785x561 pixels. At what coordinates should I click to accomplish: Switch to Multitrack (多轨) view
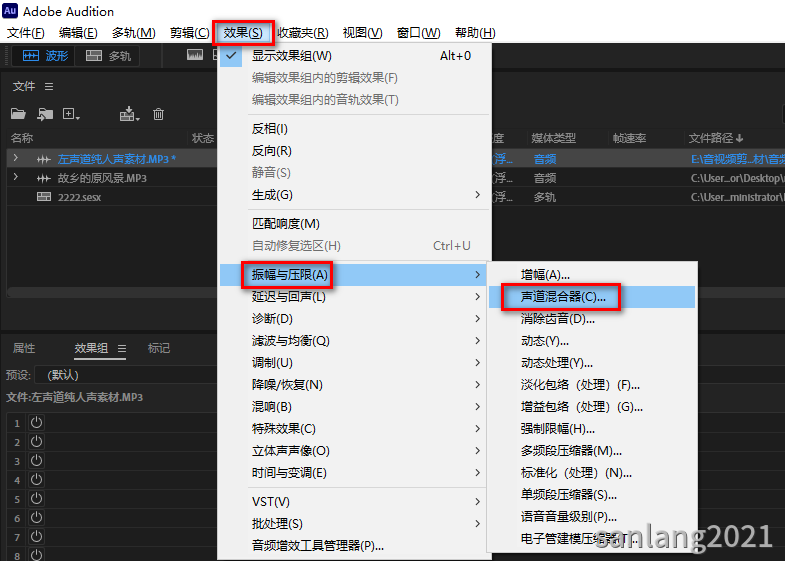click(108, 56)
